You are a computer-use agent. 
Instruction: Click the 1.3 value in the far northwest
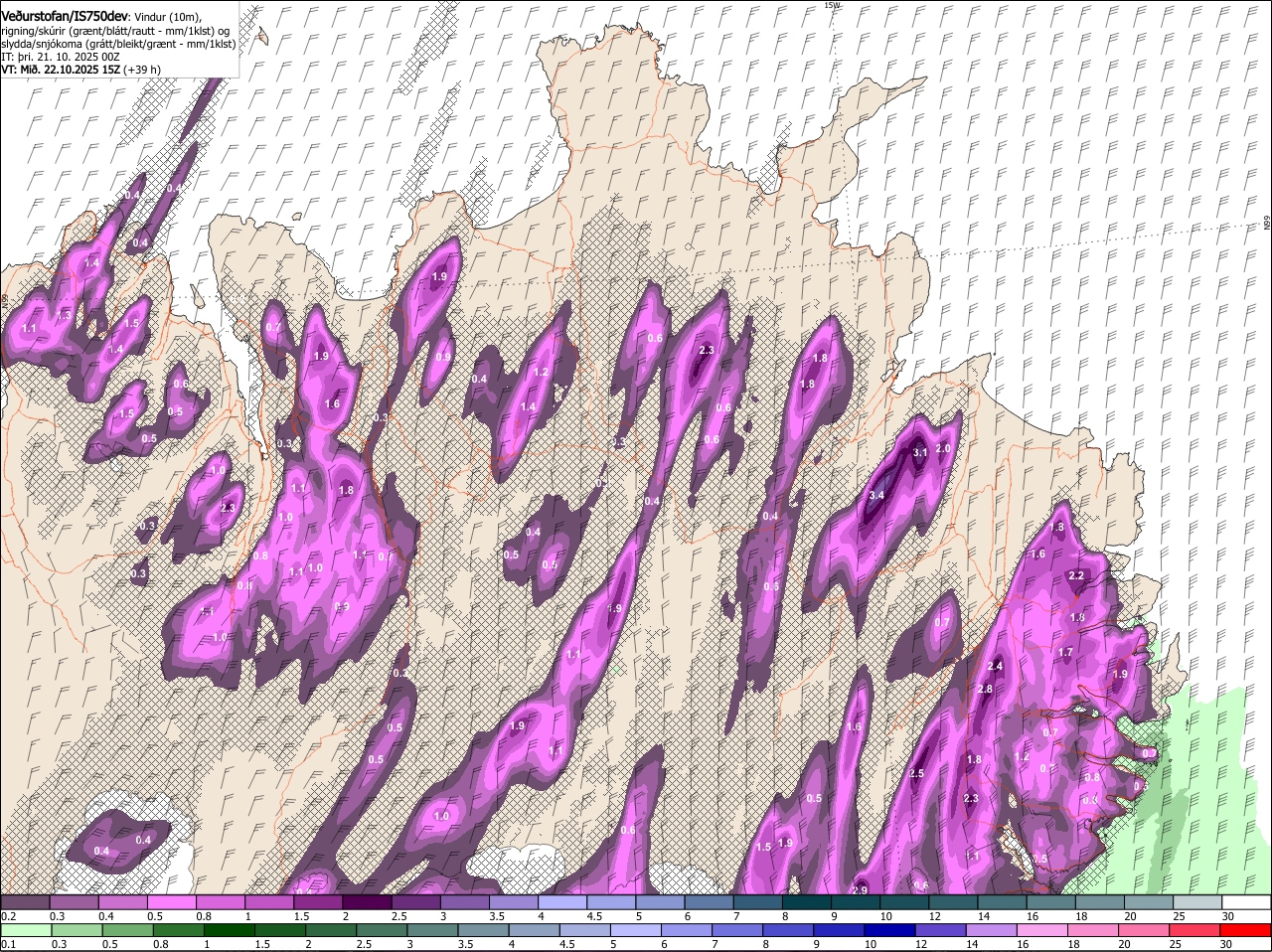(66, 314)
